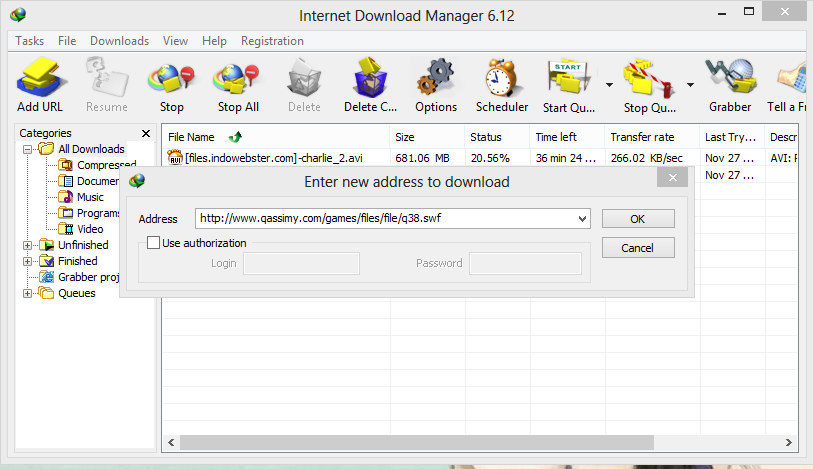This screenshot has width=813, height=469.
Task: Click the Stop Queue icon
Action: point(649,78)
